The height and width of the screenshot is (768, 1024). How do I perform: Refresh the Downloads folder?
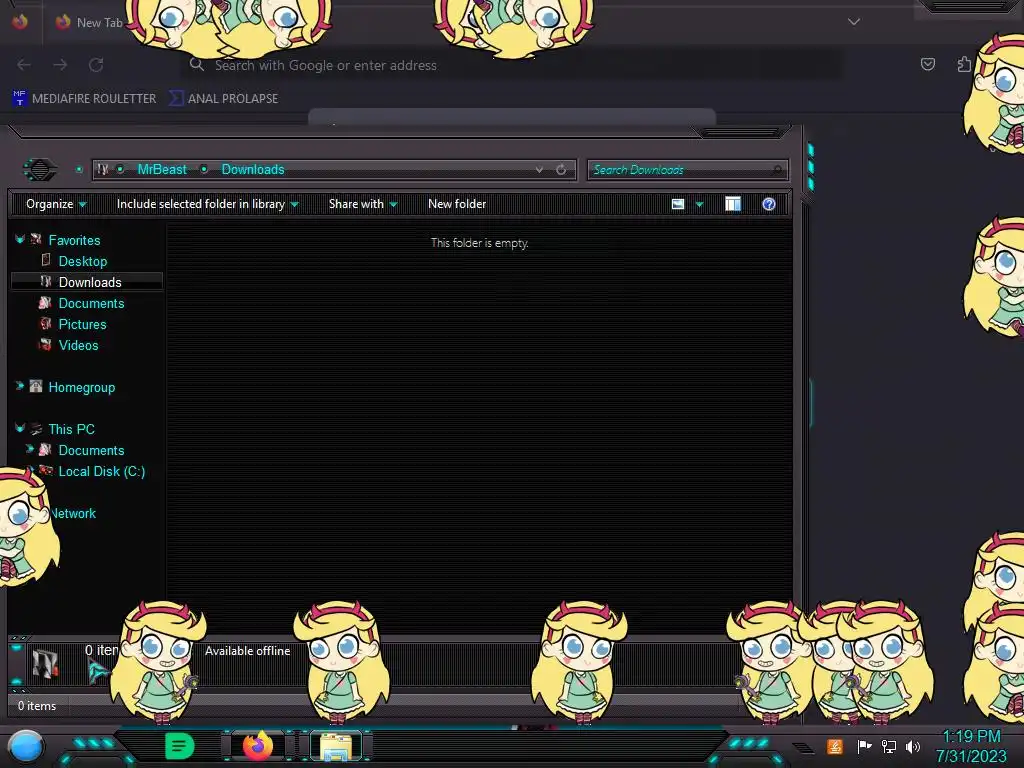pyautogui.click(x=561, y=170)
